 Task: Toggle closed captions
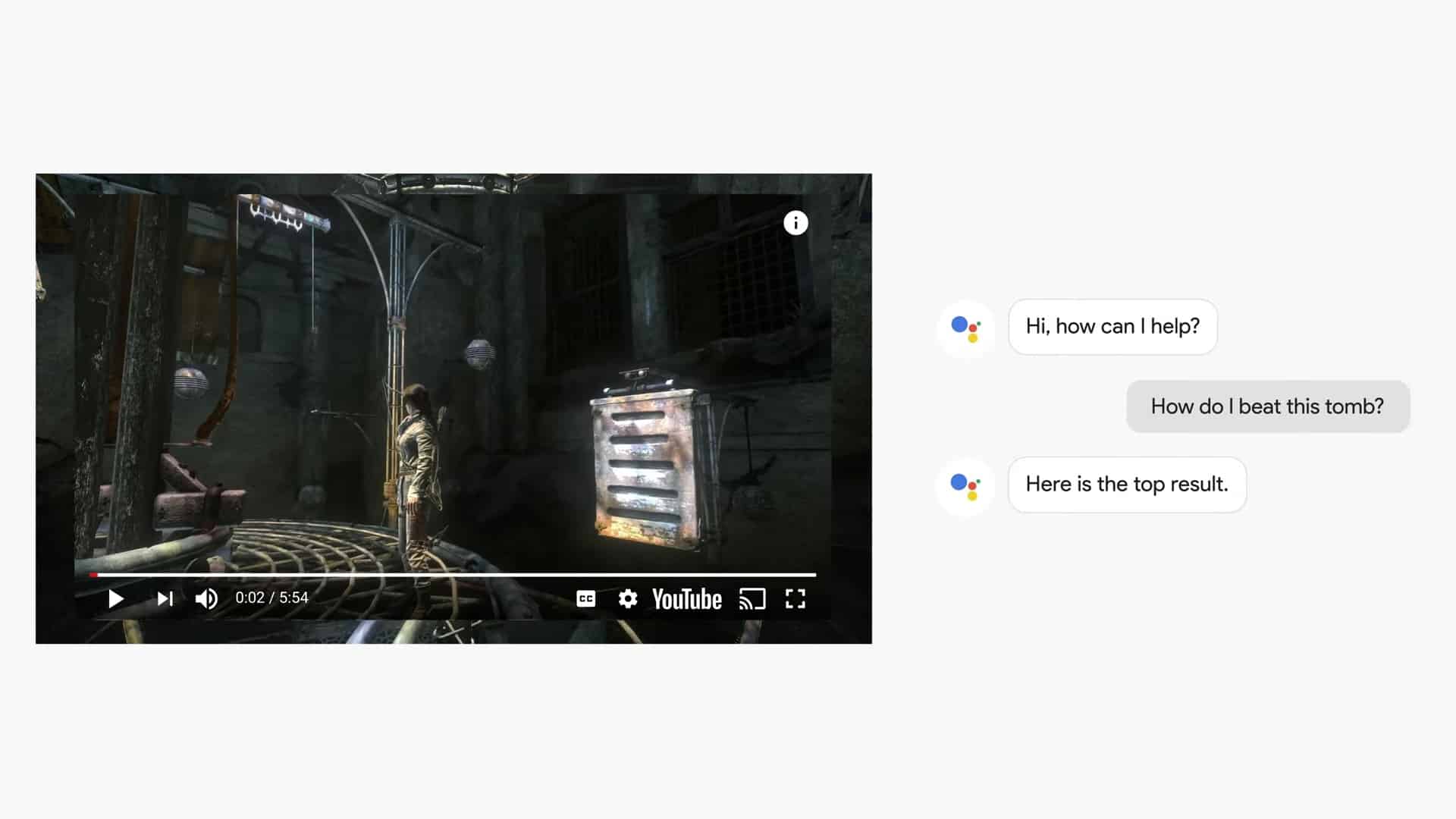point(586,599)
